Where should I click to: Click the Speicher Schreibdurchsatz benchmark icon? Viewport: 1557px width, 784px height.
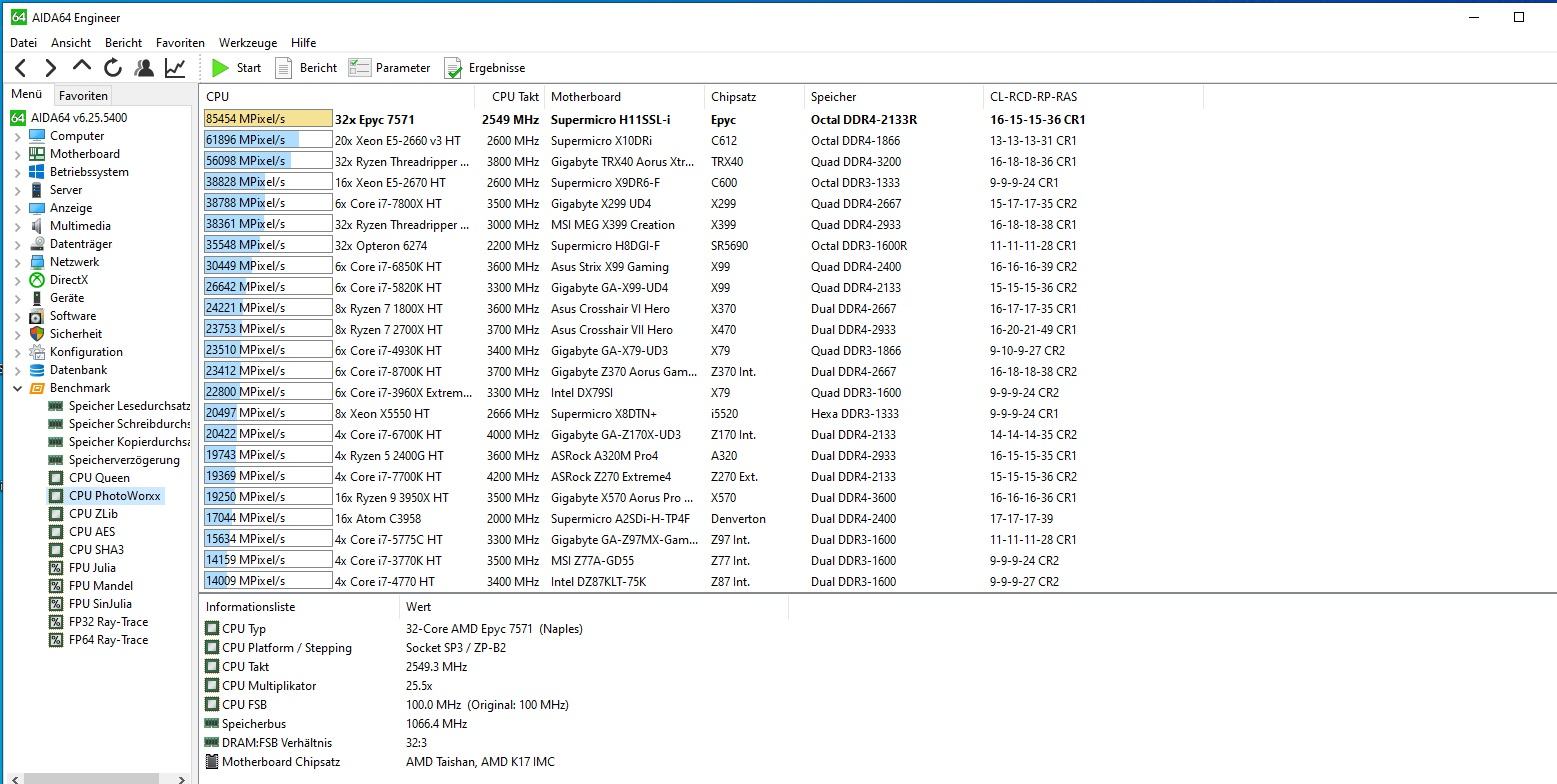(x=56, y=424)
